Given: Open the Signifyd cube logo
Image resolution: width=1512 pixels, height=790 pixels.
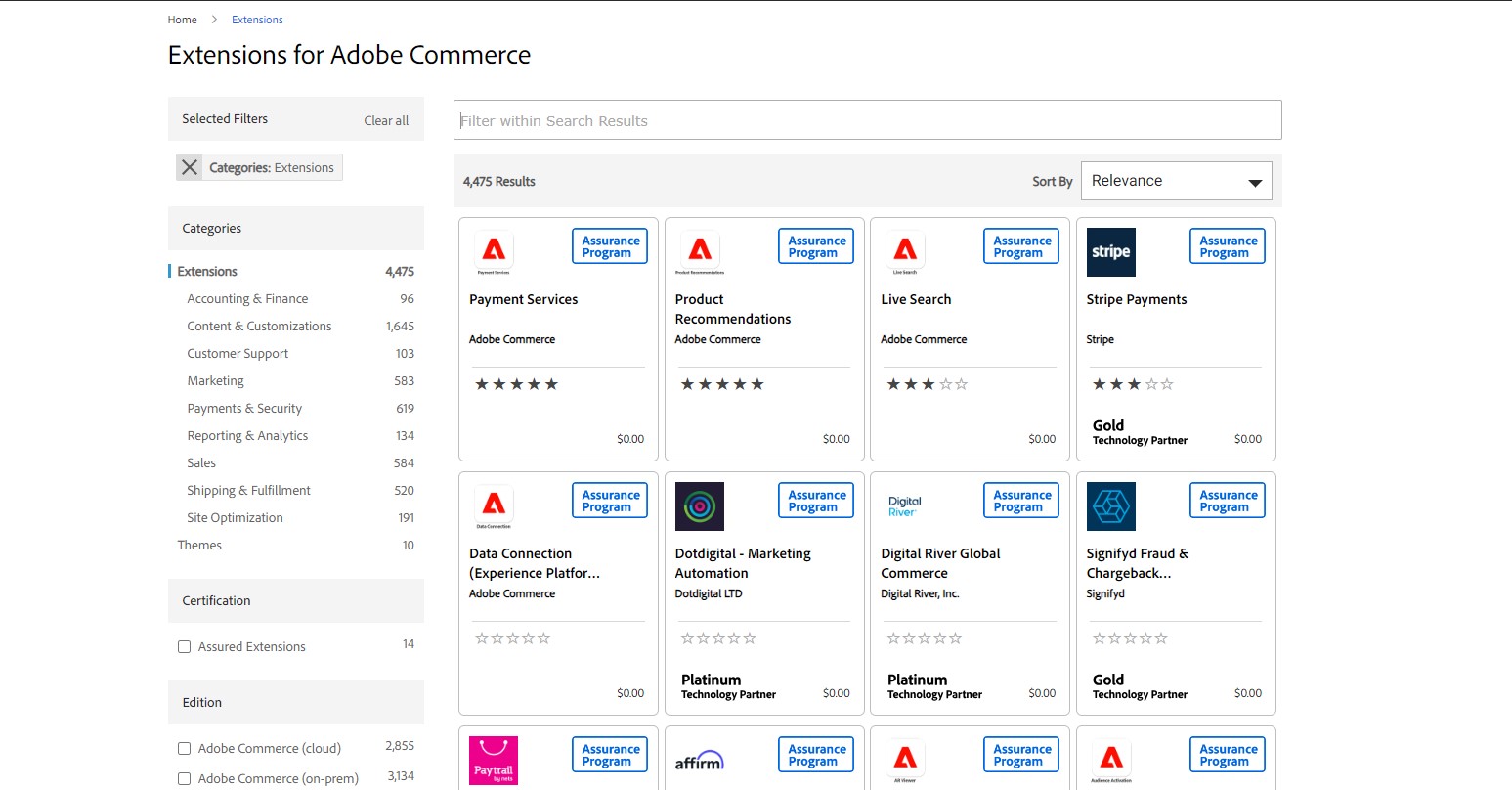Looking at the screenshot, I should 1111,506.
